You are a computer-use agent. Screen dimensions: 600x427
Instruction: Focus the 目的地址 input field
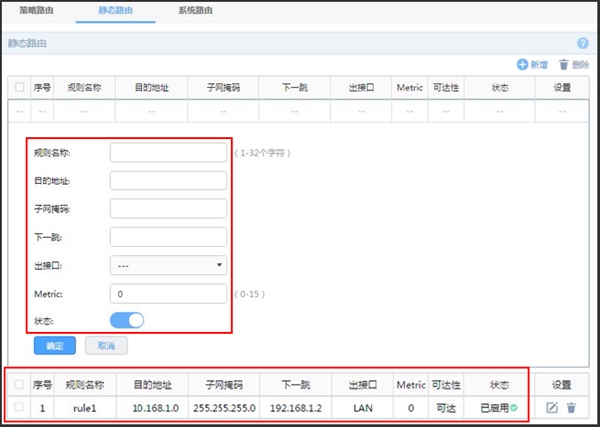click(168, 181)
